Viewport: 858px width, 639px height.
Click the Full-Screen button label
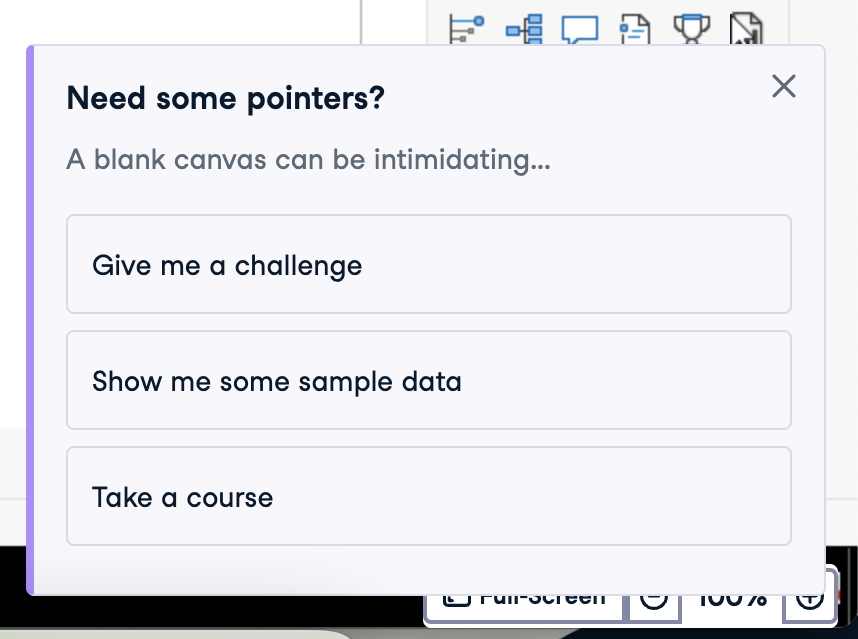(542, 600)
